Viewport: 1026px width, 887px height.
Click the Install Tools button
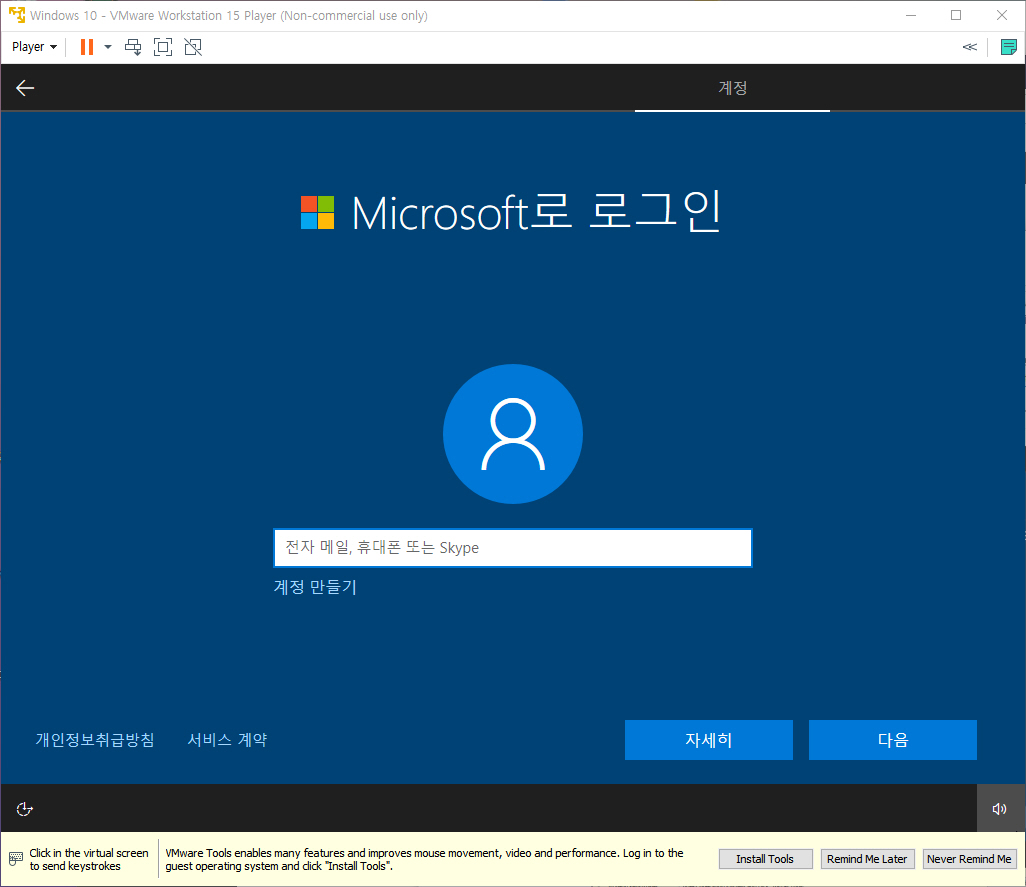tap(766, 859)
